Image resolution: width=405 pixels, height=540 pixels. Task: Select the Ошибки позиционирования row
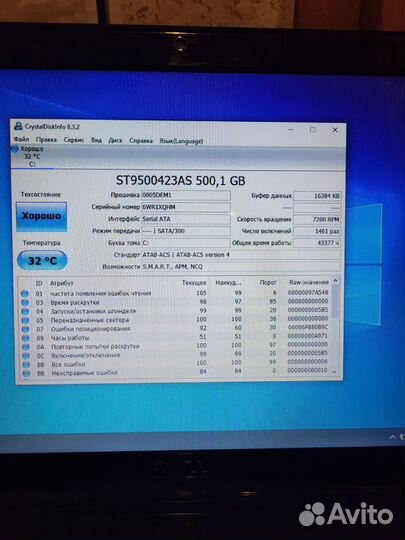click(175, 328)
